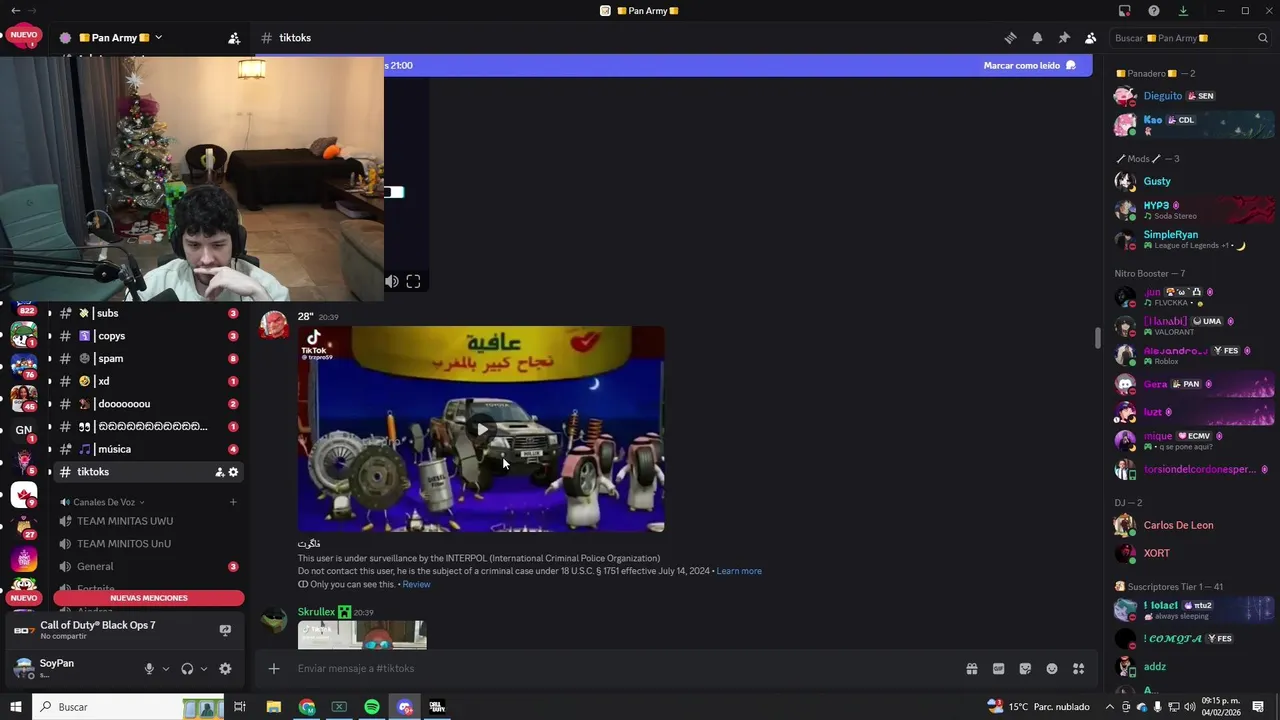Open the apps launcher icon

pos(1079,669)
